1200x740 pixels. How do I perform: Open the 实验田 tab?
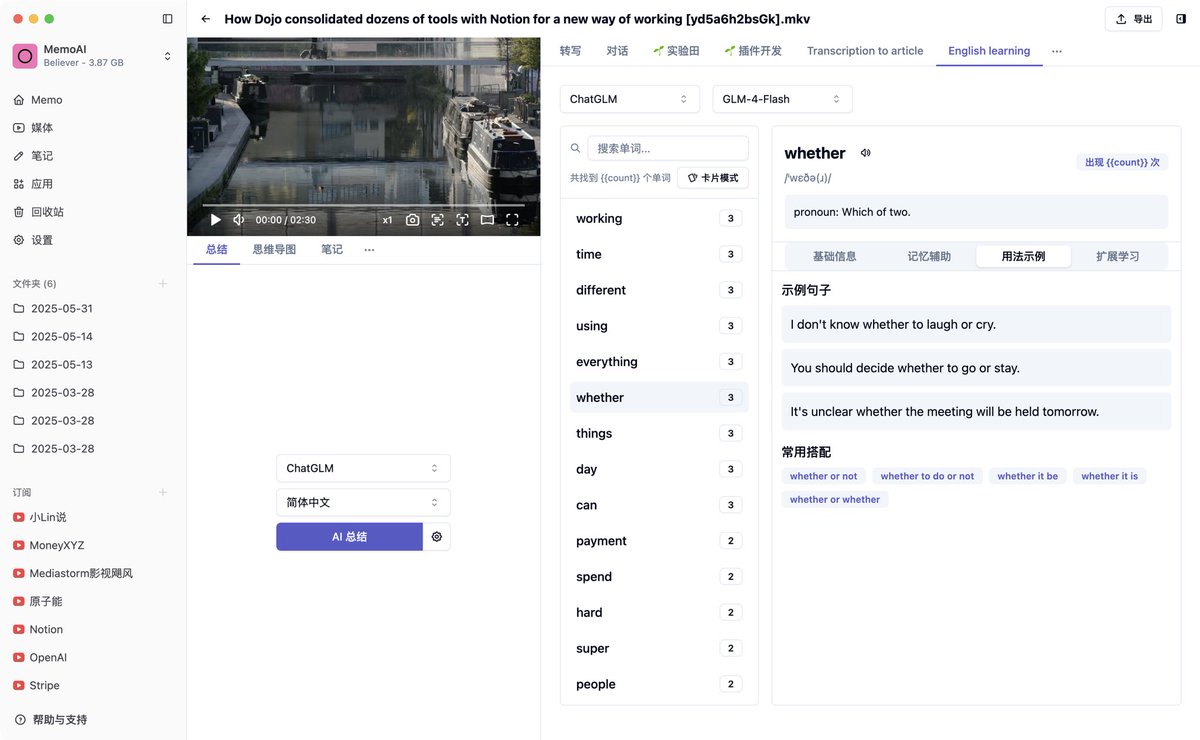(x=676, y=51)
